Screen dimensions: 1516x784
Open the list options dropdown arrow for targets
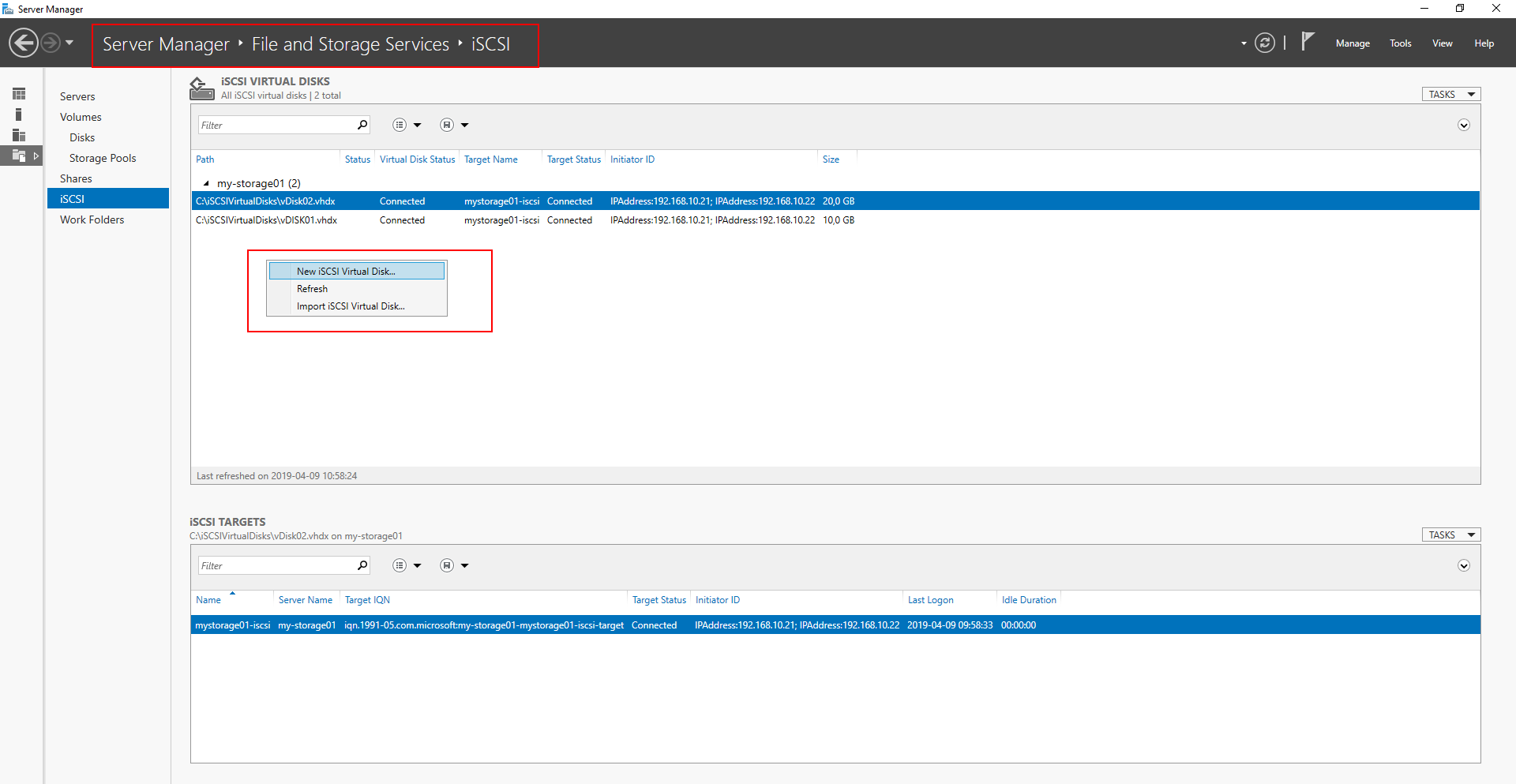pyautogui.click(x=418, y=566)
